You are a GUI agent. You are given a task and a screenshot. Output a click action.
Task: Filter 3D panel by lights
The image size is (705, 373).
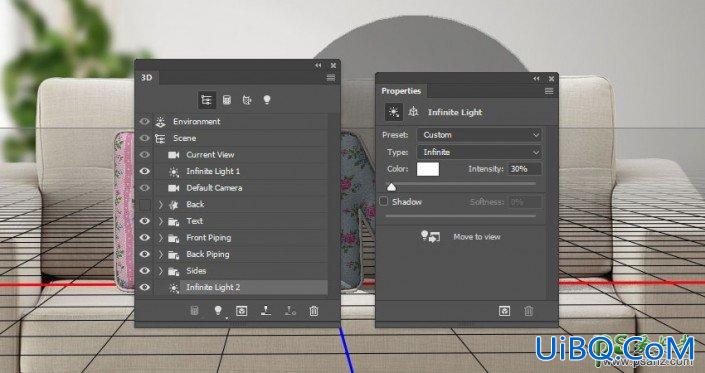(267, 100)
